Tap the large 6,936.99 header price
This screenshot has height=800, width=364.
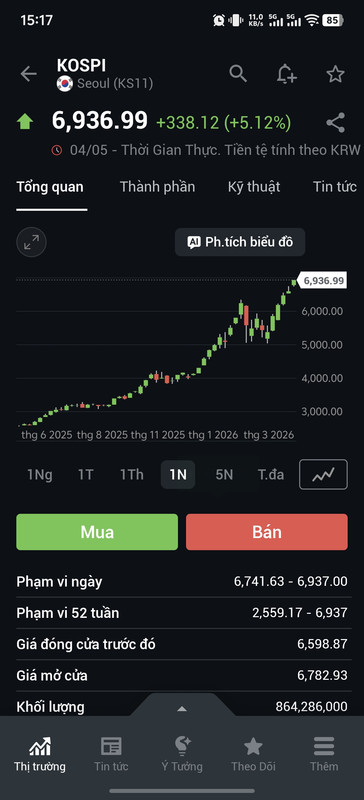[100, 121]
